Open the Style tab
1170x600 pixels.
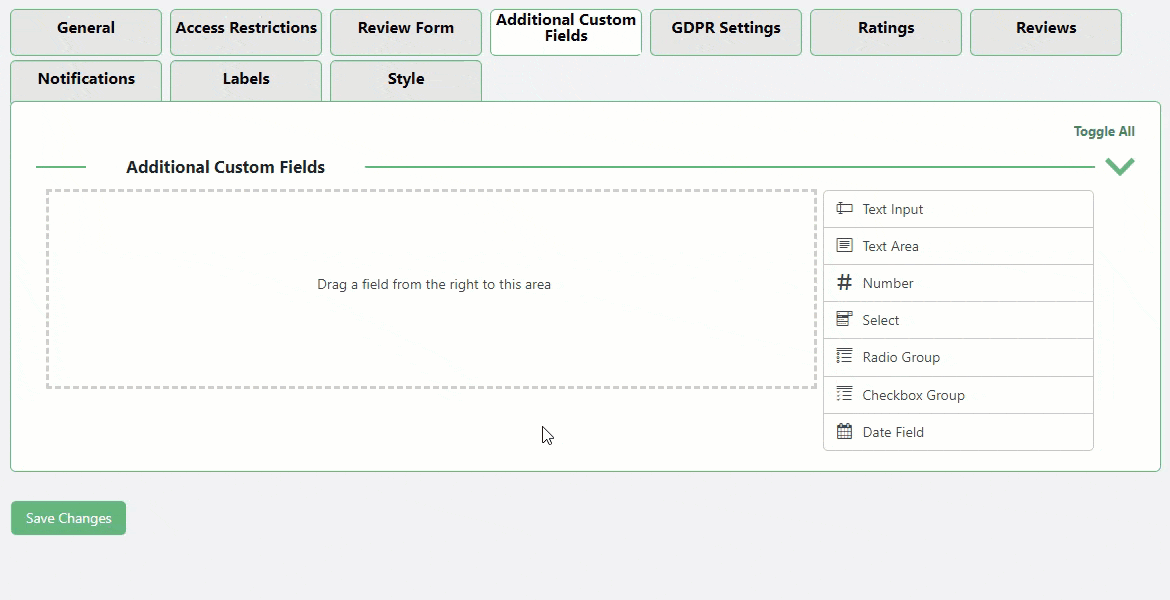point(406,81)
